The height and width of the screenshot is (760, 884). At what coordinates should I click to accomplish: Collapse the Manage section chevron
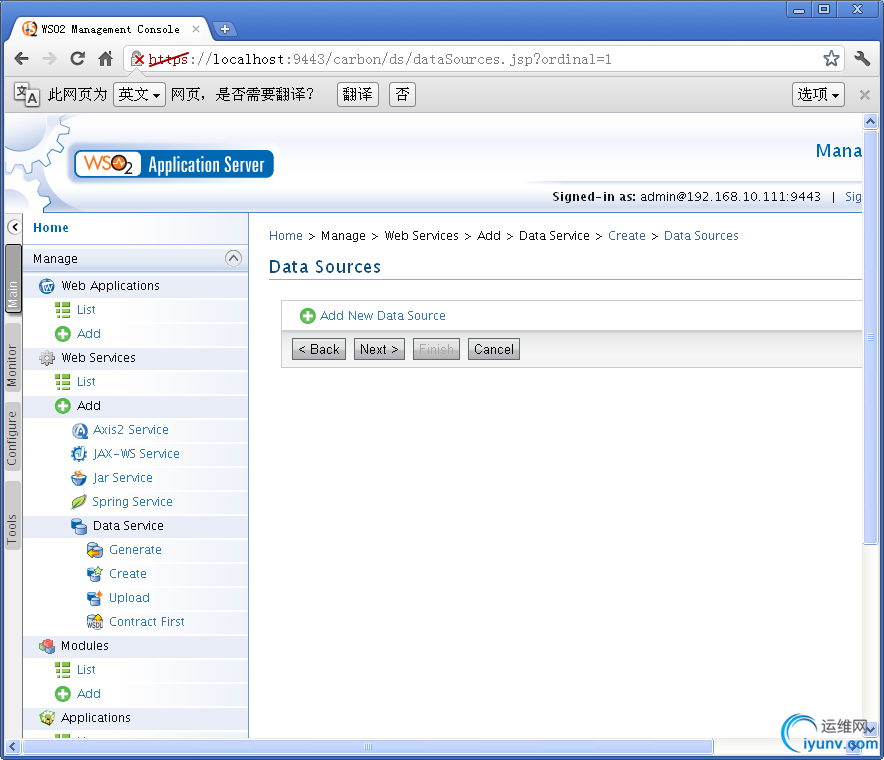pyautogui.click(x=233, y=258)
